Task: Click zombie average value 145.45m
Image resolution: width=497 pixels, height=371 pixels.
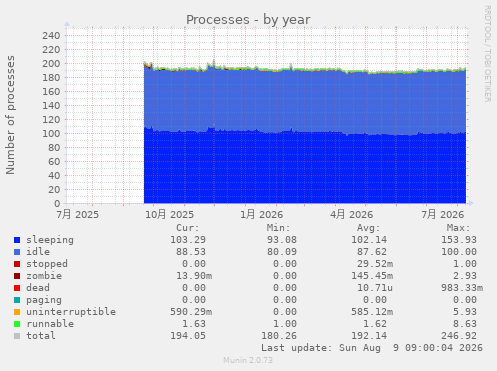Action: [372, 276]
